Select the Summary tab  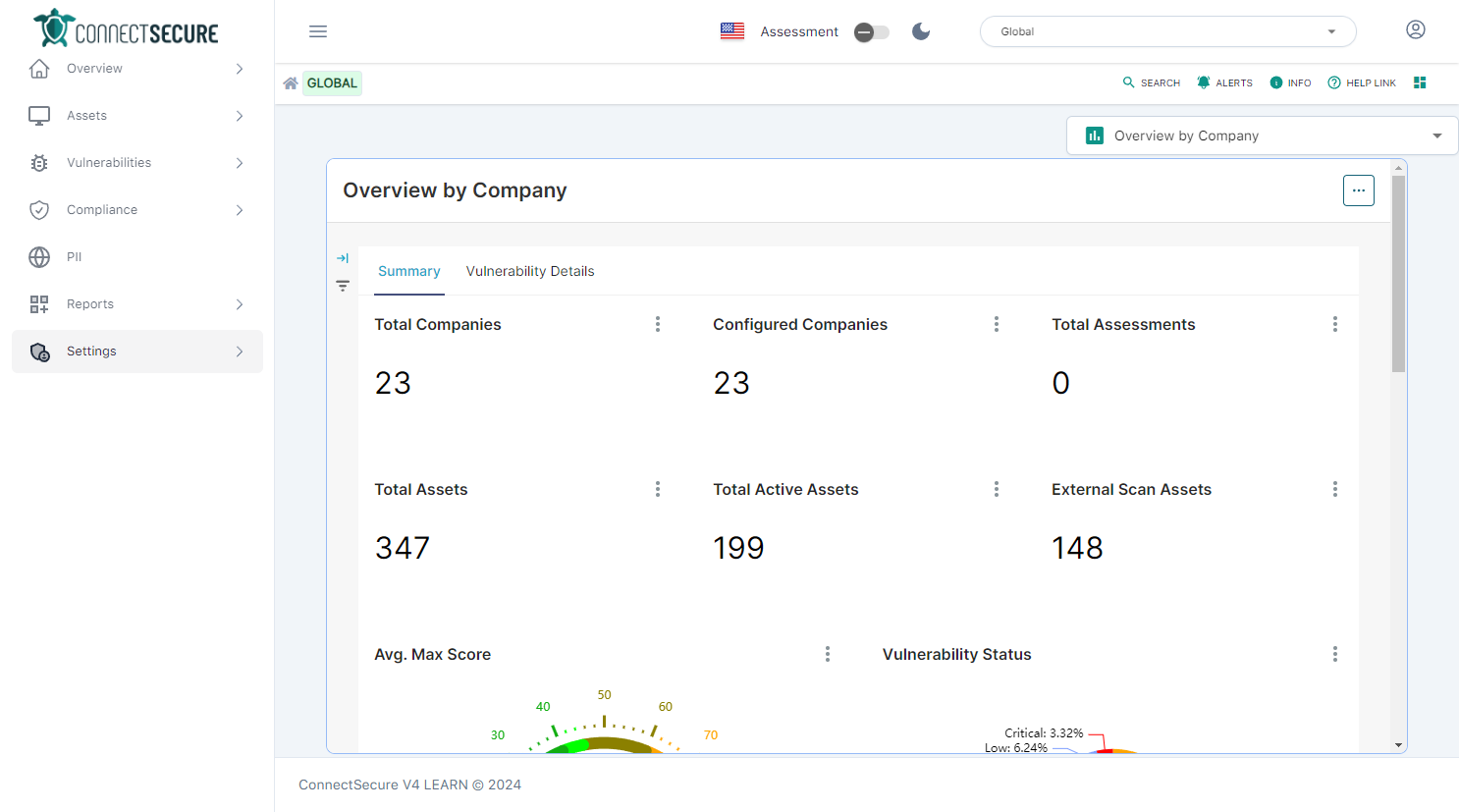coord(409,271)
